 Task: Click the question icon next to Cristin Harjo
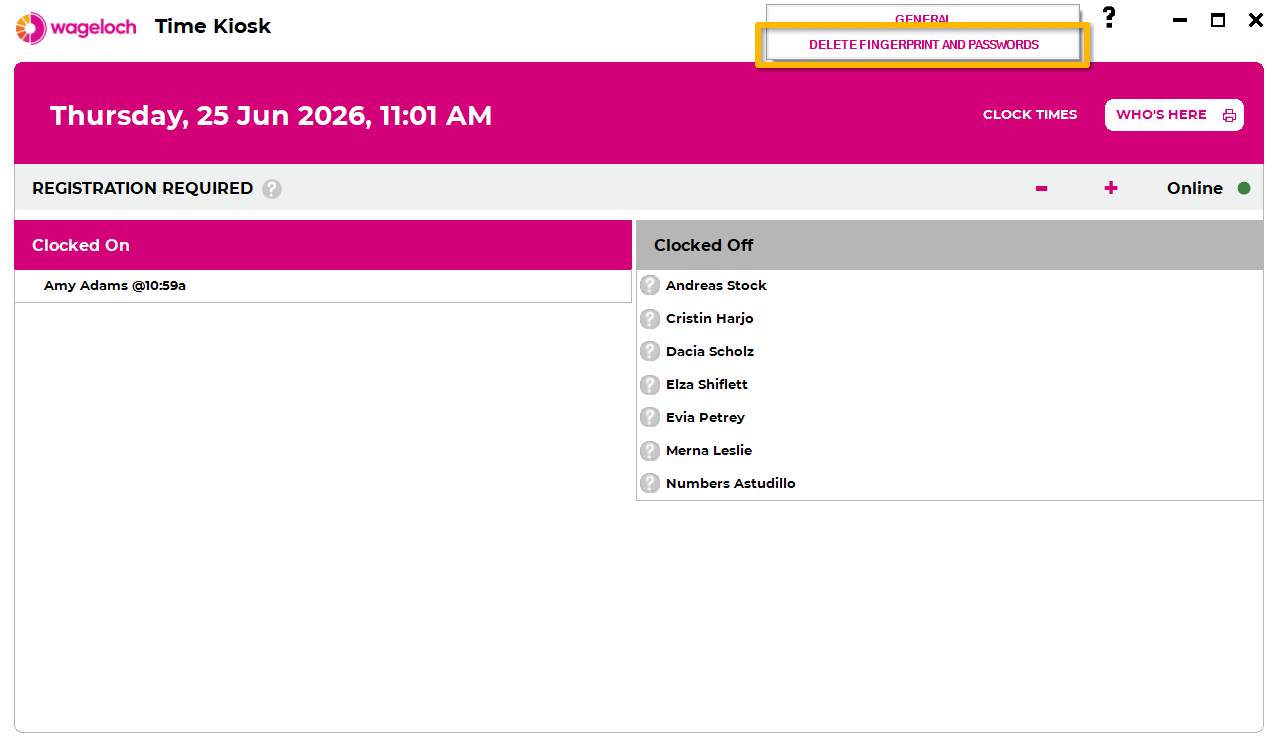click(x=650, y=318)
